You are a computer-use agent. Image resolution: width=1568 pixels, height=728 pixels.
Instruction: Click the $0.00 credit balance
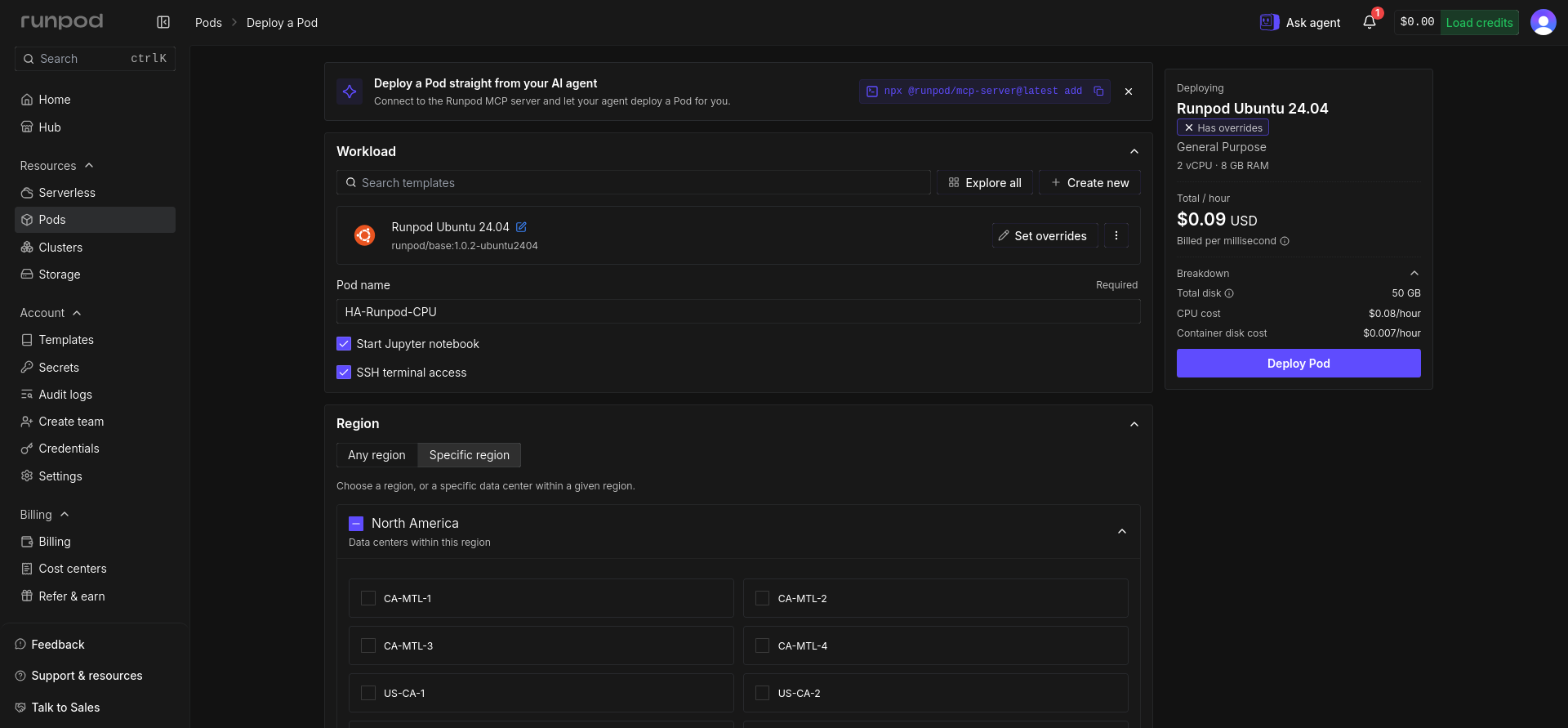coord(1417,23)
